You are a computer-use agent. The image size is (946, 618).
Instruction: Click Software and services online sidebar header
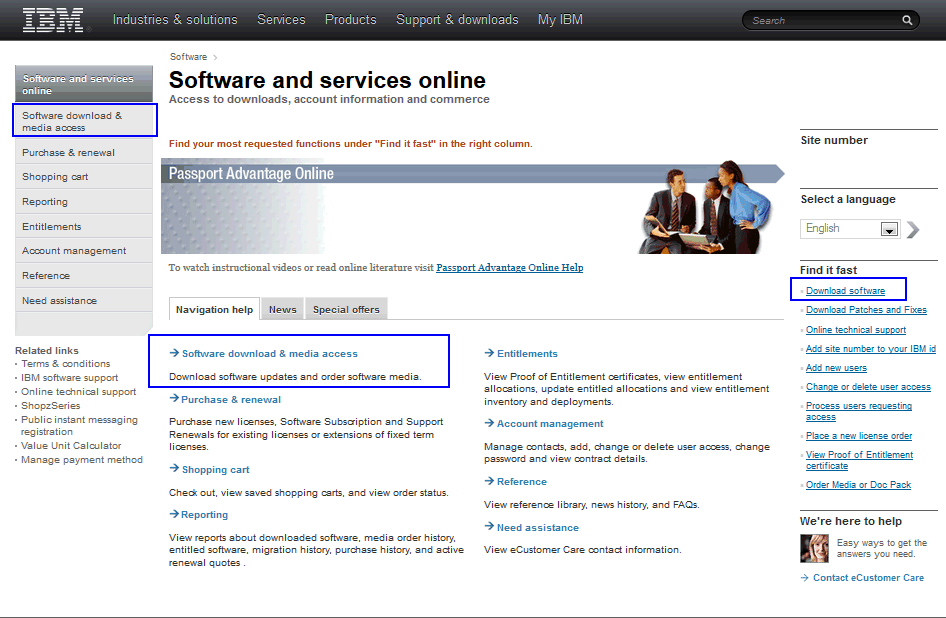pos(84,84)
